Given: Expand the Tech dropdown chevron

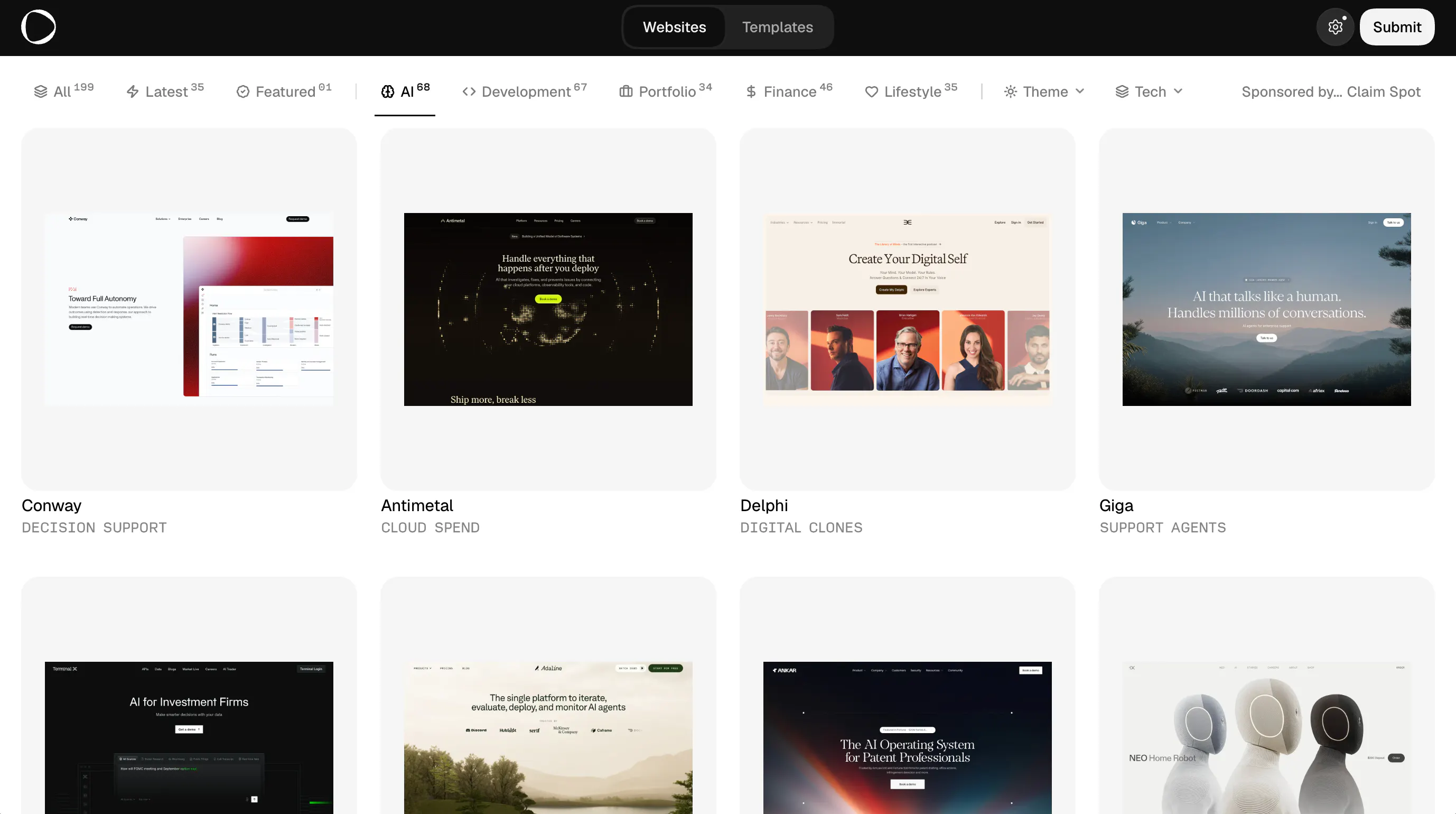Looking at the screenshot, I should pos(1178,91).
